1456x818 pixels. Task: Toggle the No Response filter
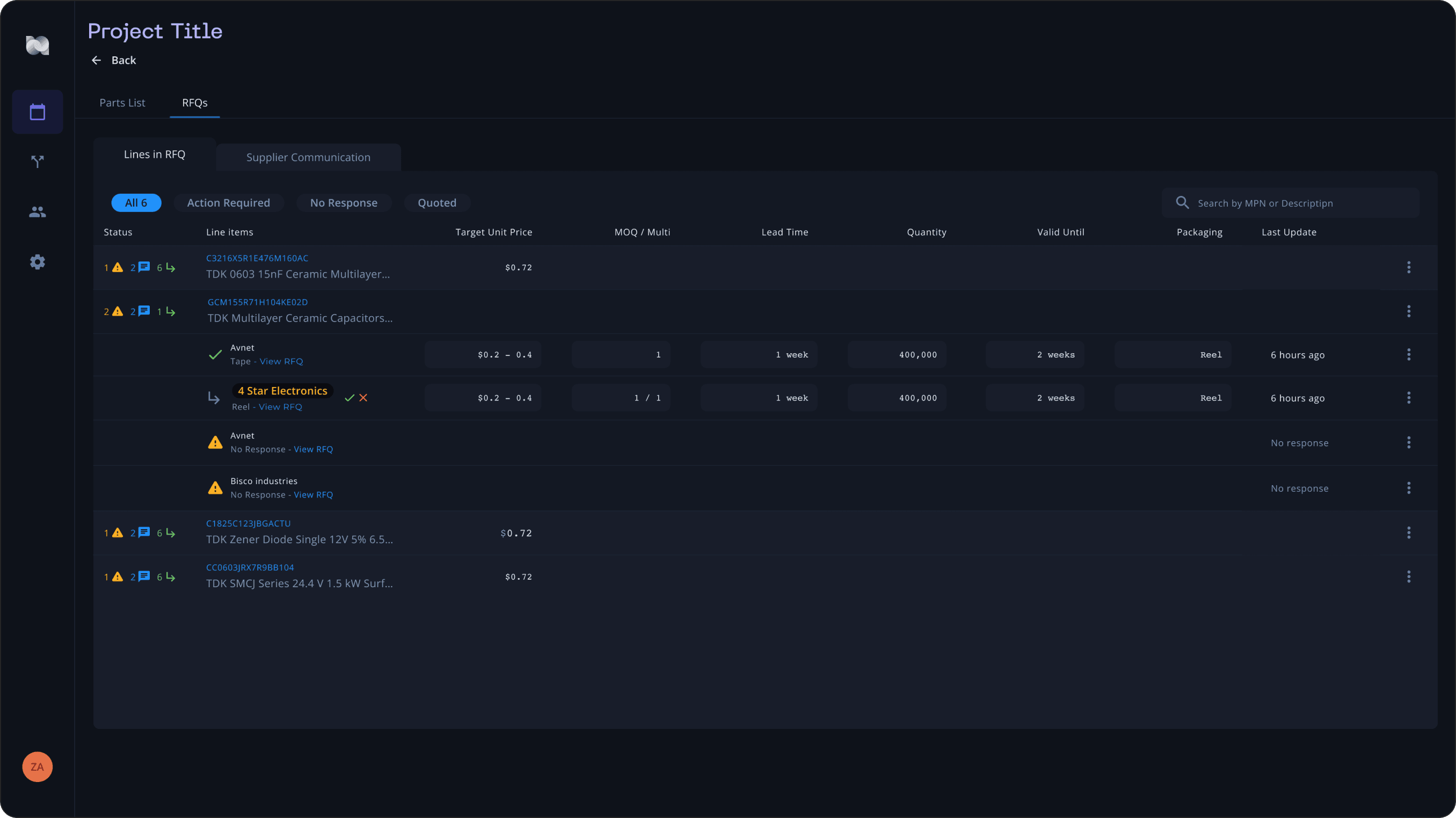344,203
